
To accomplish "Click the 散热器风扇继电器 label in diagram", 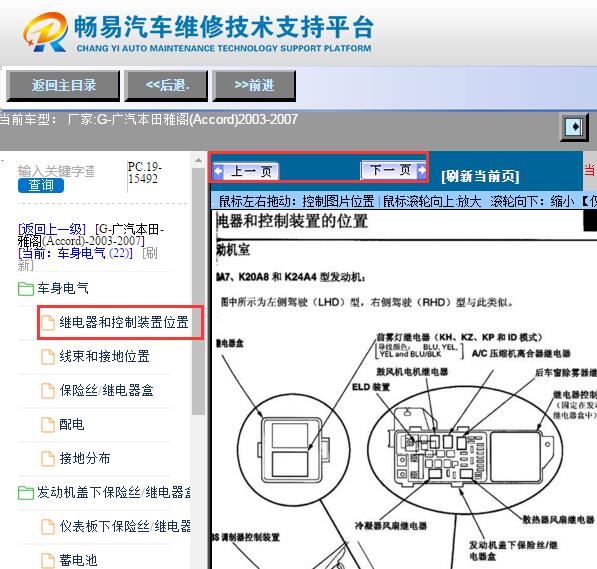I will click(558, 519).
